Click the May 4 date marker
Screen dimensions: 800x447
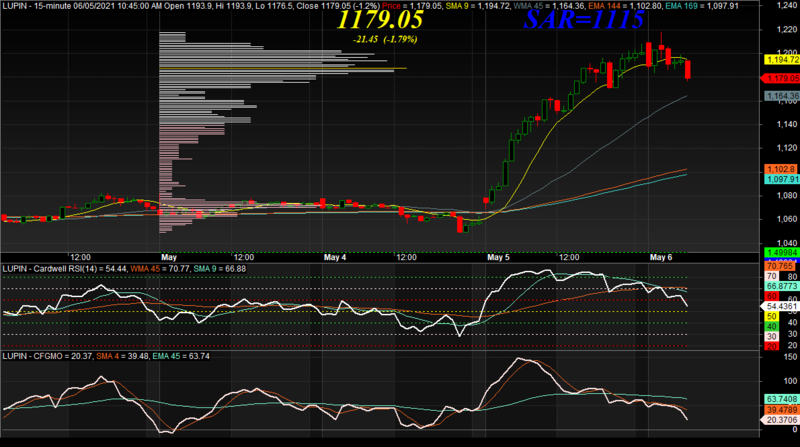[x=335, y=258]
